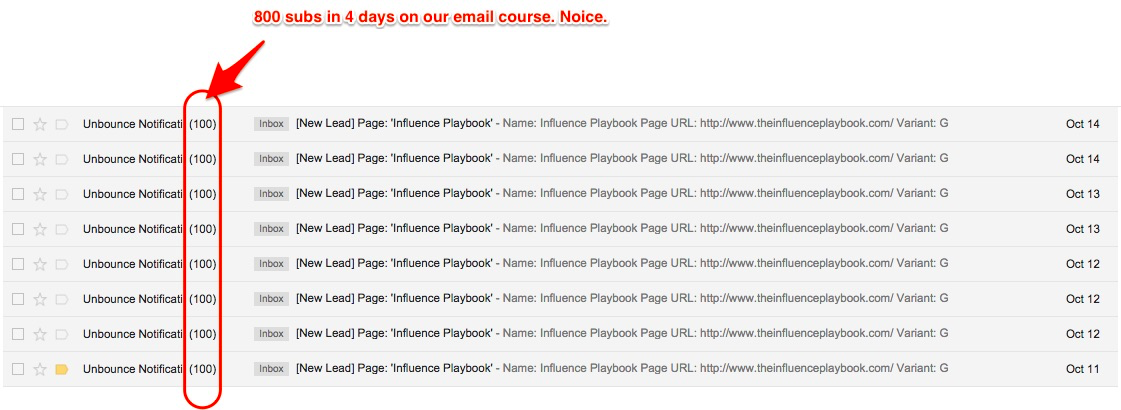The image size is (1121, 410).
Task: Star the lower Oct 13 email
Action: (40, 229)
